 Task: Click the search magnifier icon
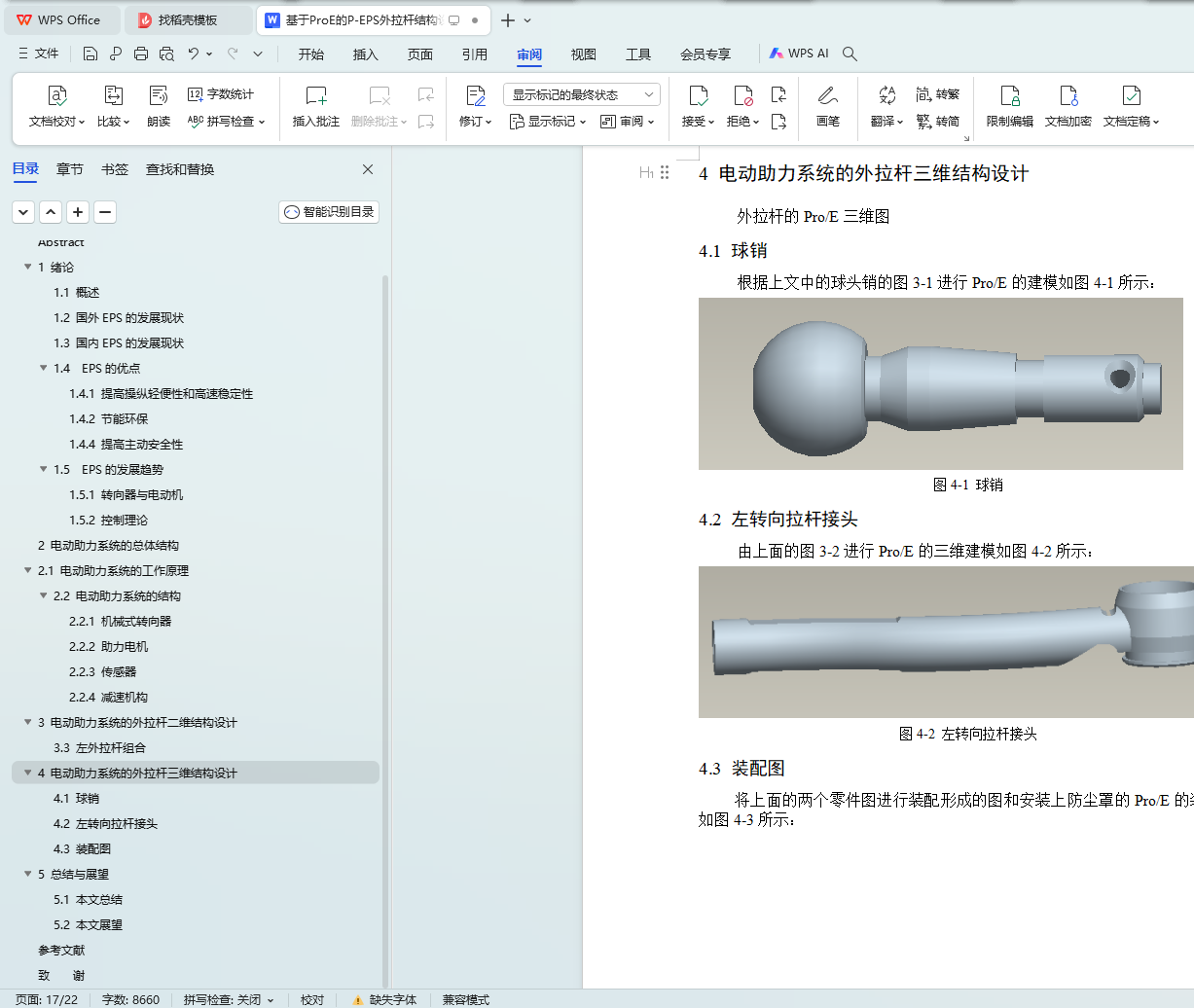pyautogui.click(x=850, y=54)
